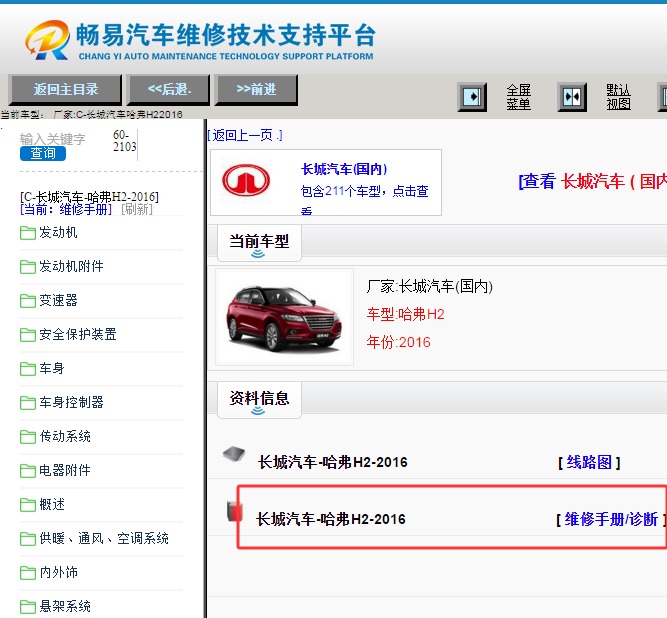Click folder icon beside 发动机
This screenshot has height=618, width=667.
pyautogui.click(x=28, y=233)
